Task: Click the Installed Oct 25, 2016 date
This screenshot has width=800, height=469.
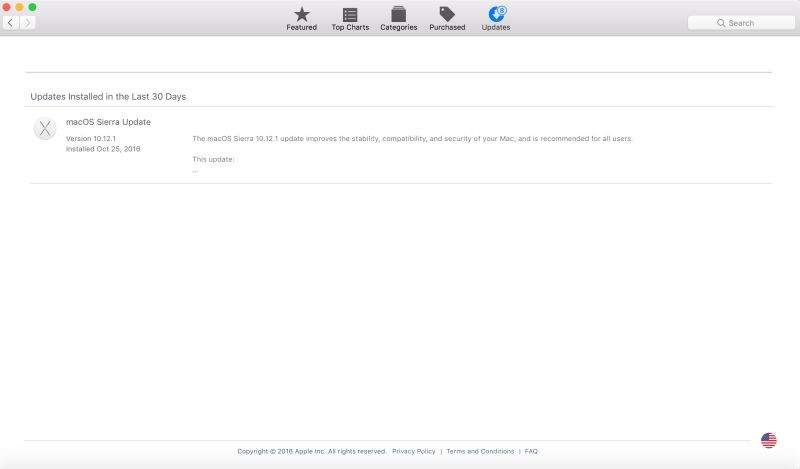Action: 103,149
